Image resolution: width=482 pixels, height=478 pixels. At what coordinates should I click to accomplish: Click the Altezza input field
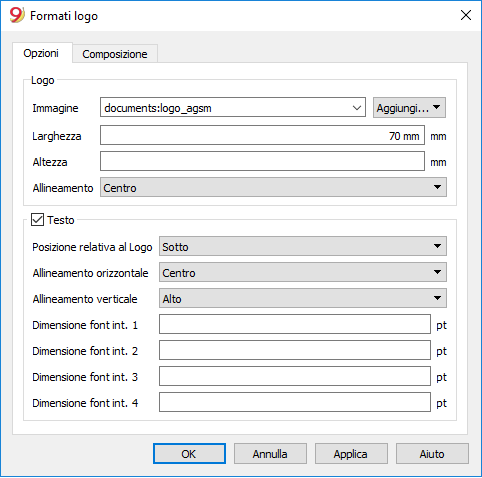pos(262,161)
